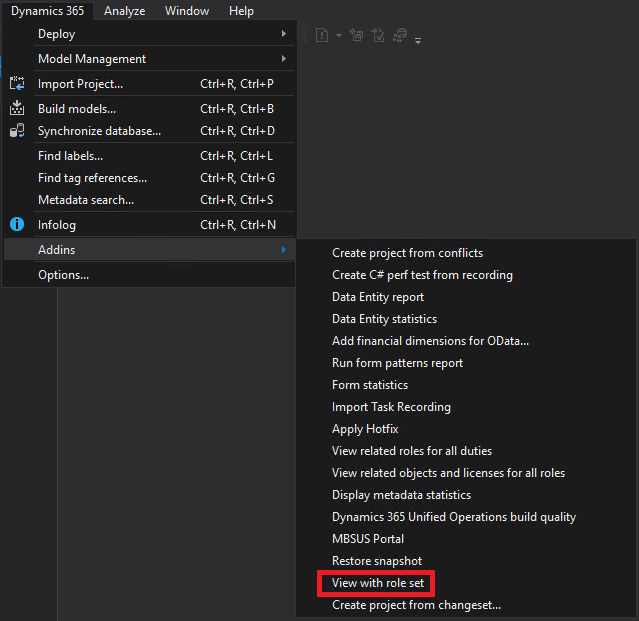Viewport: 639px width, 621px height.
Task: Click the blue Infolog info icon
Action: coord(17,224)
